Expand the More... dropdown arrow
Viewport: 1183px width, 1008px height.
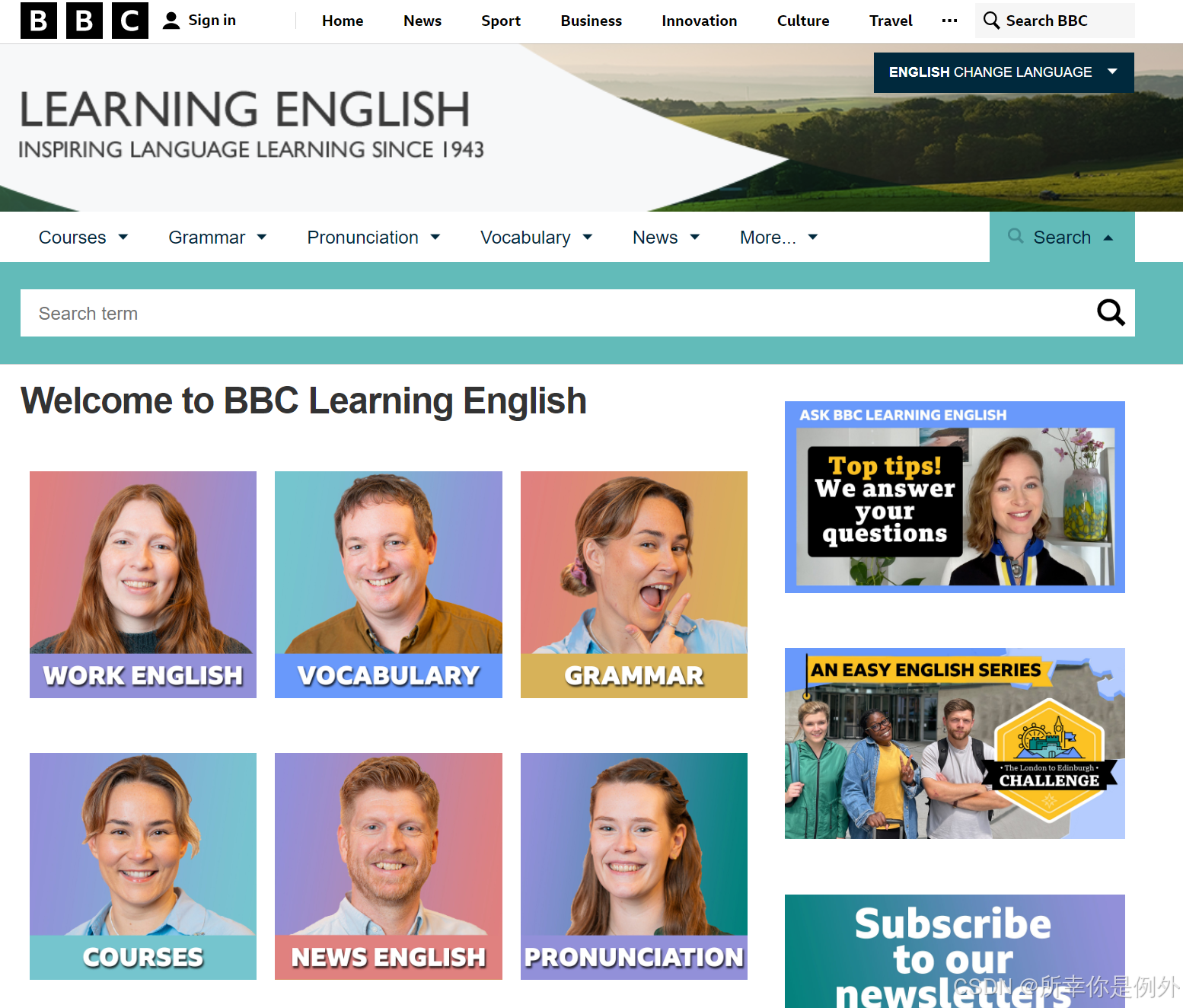(x=813, y=238)
